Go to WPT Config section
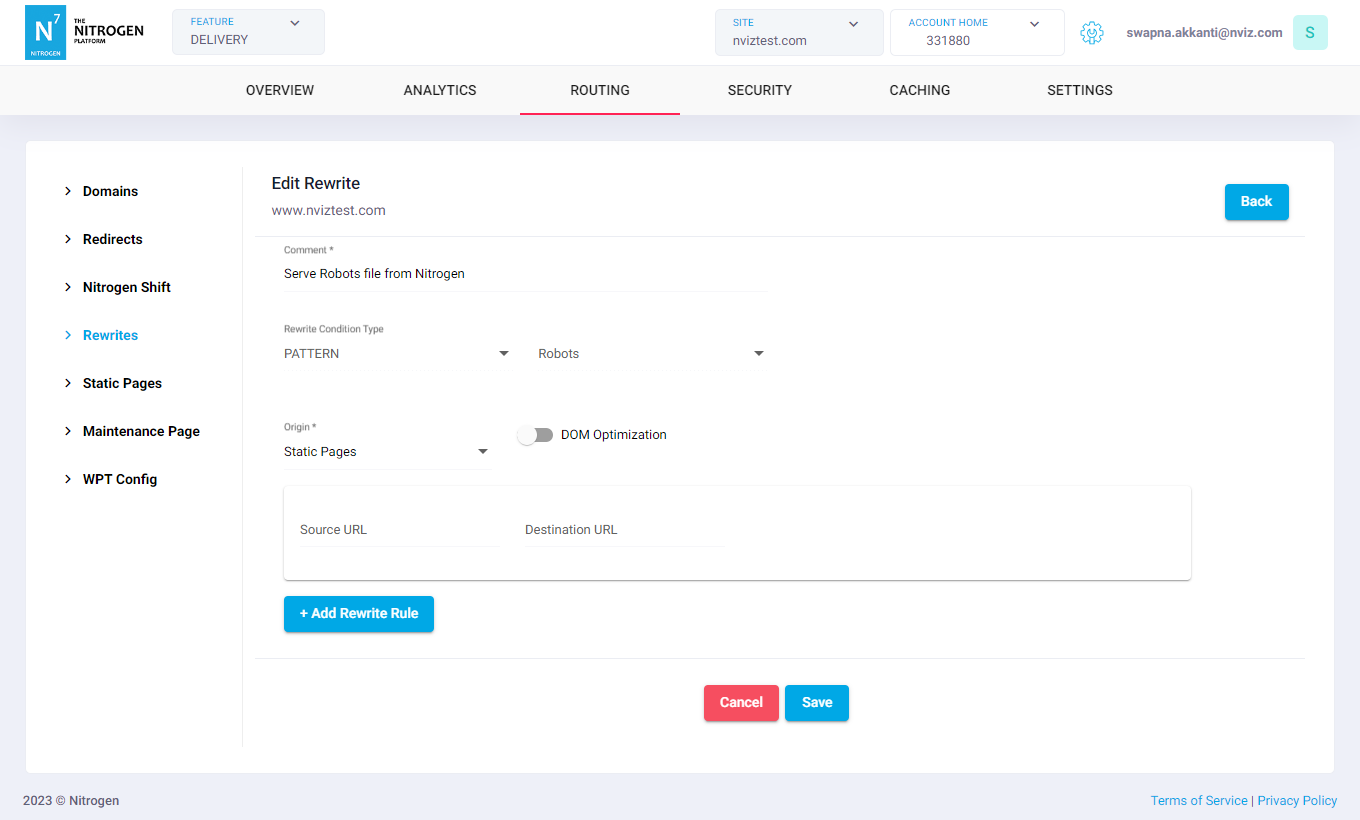 pos(119,479)
